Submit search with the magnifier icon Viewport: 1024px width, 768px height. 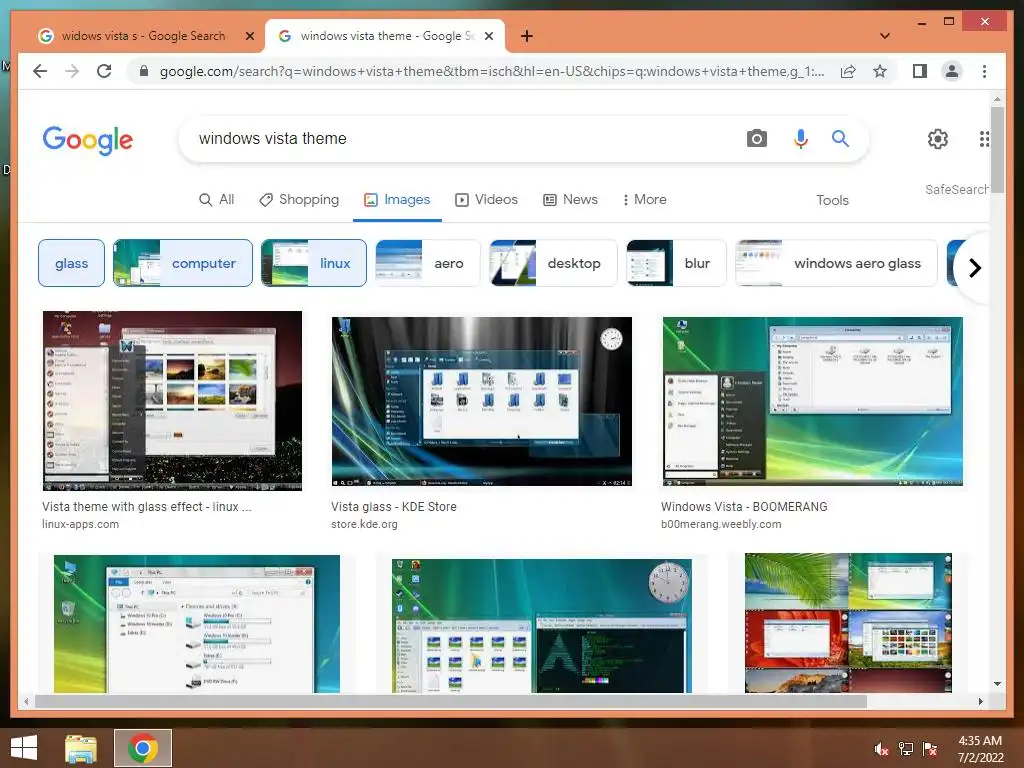pyautogui.click(x=840, y=138)
